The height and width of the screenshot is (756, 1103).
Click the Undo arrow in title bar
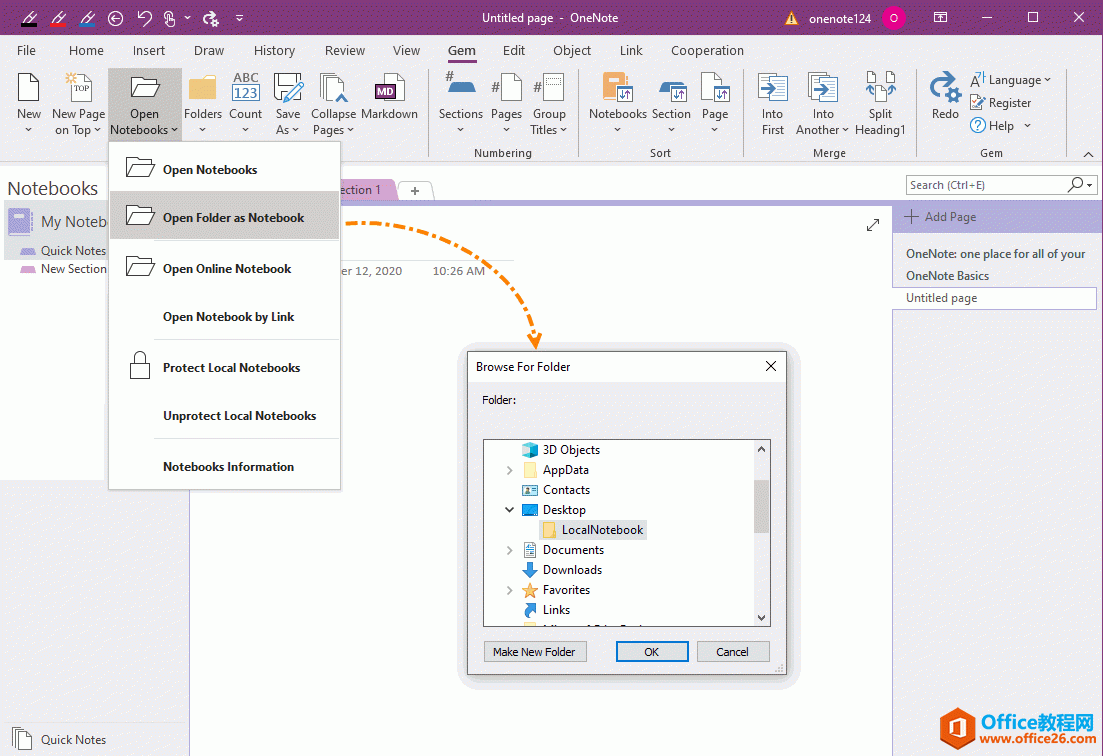pyautogui.click(x=144, y=18)
